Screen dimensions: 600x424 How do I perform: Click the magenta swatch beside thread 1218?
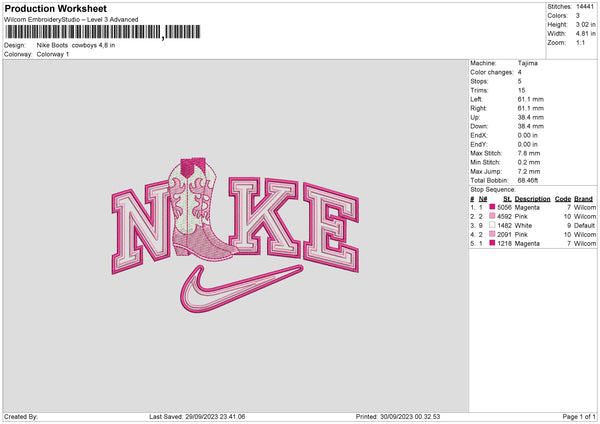tap(492, 243)
